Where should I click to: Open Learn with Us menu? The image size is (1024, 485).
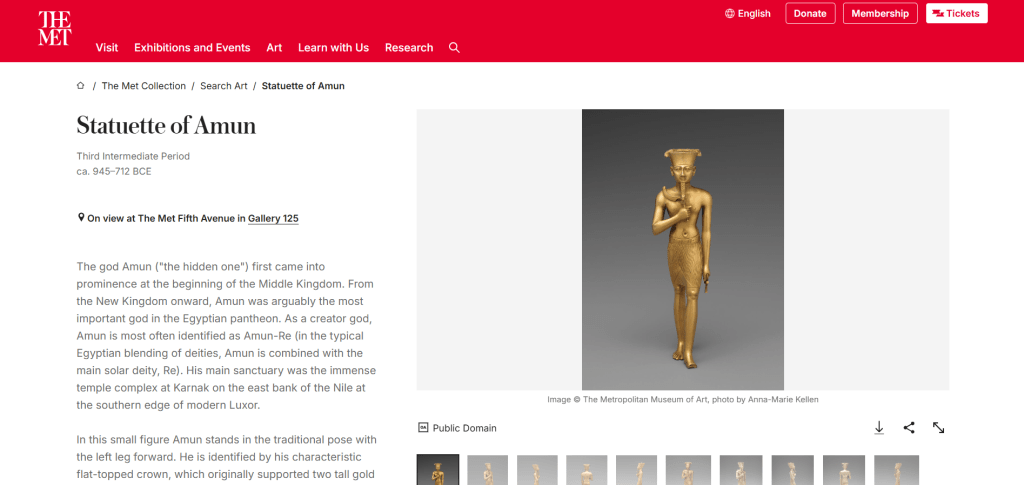click(x=333, y=48)
